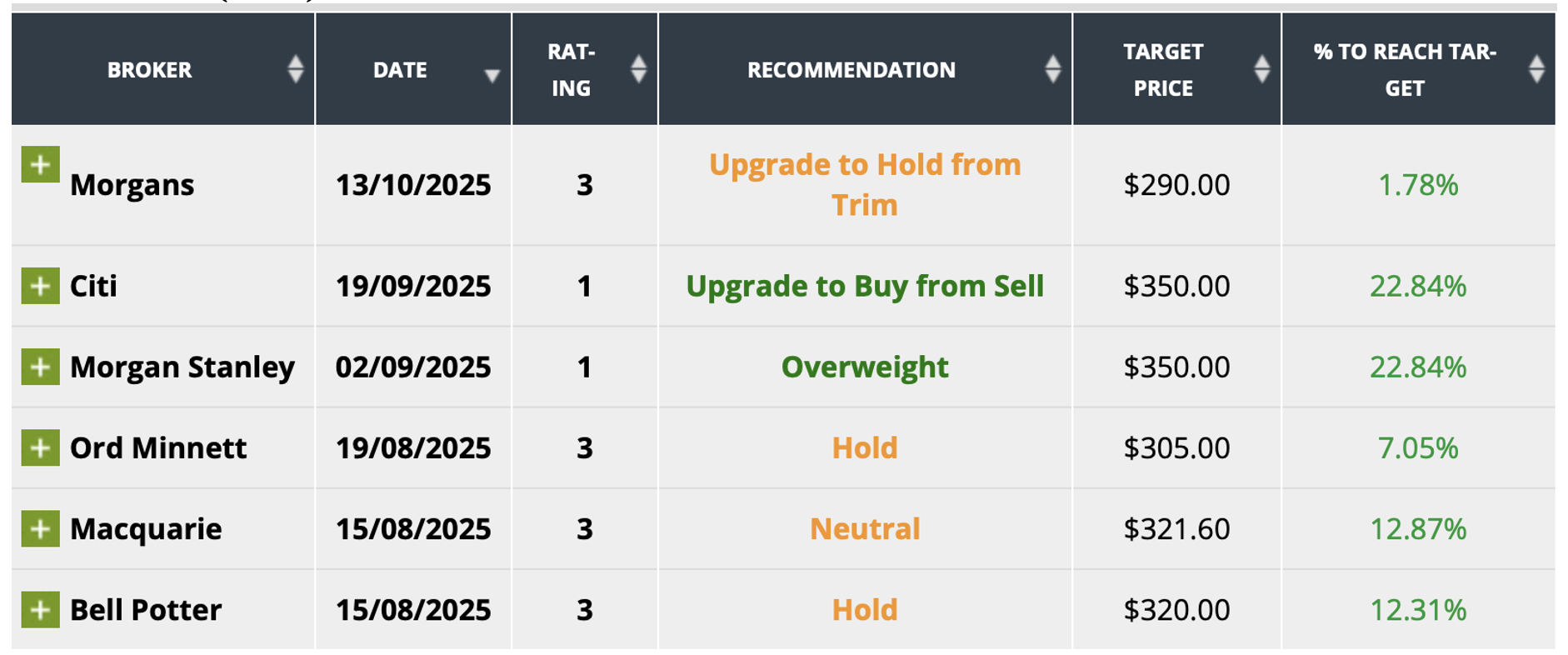Sort by the Broker column arrows

295,69
